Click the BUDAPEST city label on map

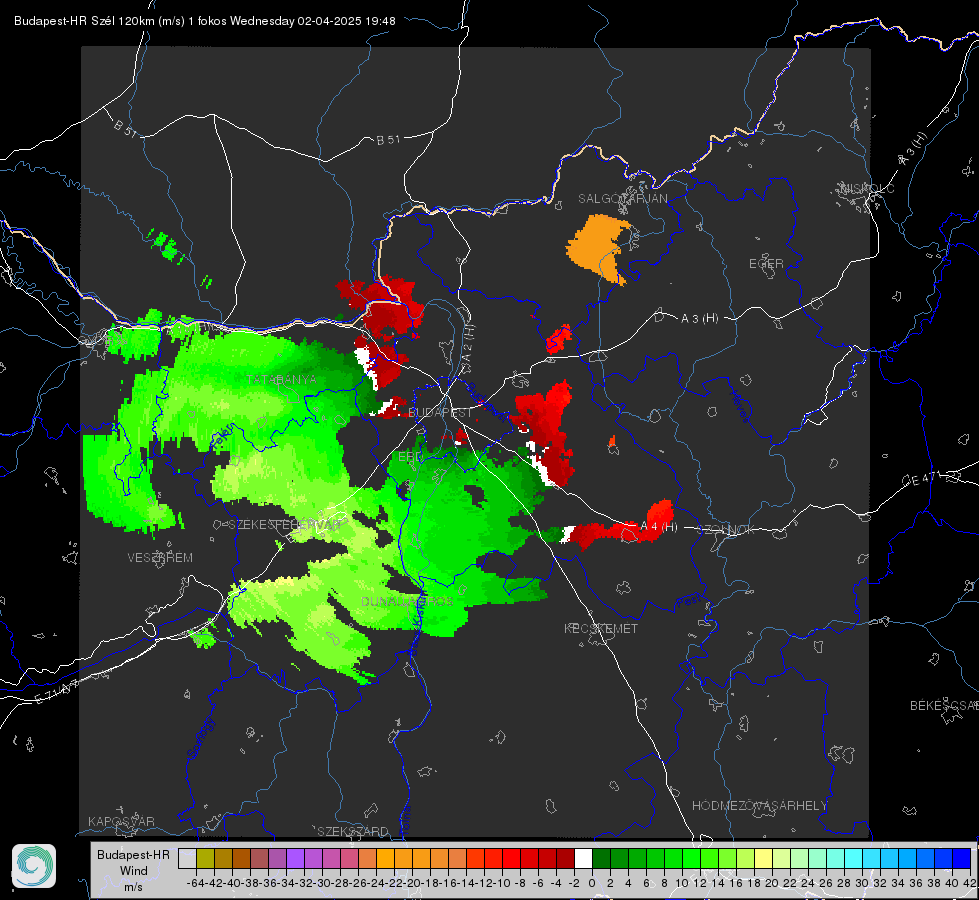pyautogui.click(x=440, y=412)
